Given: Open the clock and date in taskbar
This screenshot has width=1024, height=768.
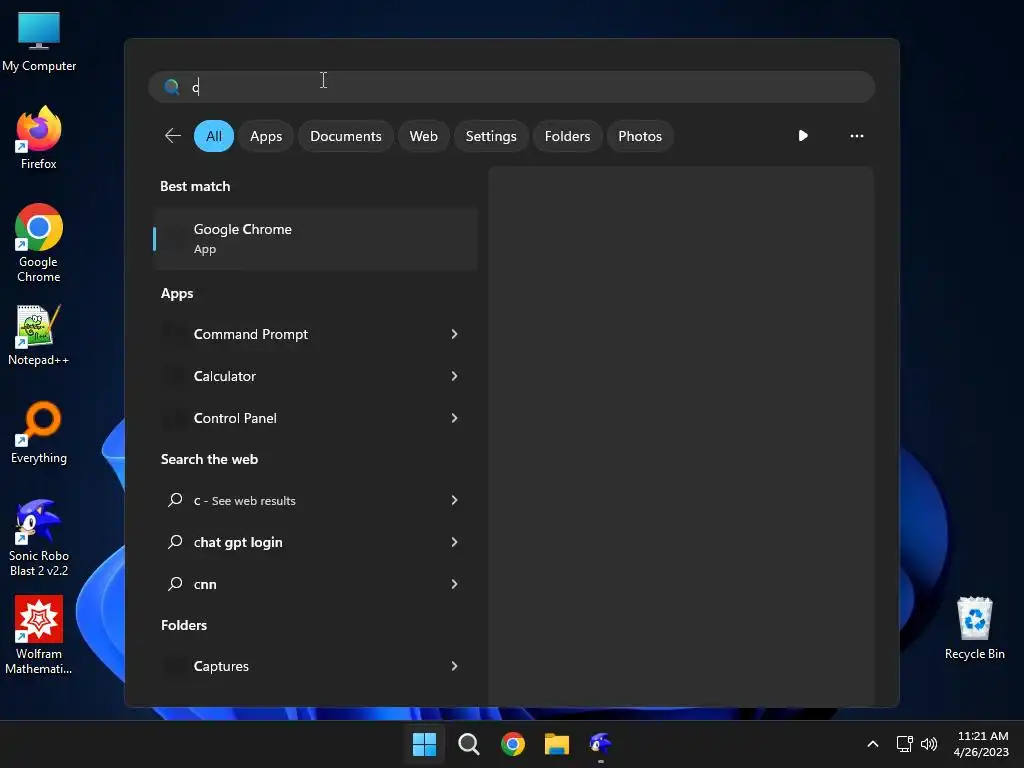Looking at the screenshot, I should tap(982, 744).
